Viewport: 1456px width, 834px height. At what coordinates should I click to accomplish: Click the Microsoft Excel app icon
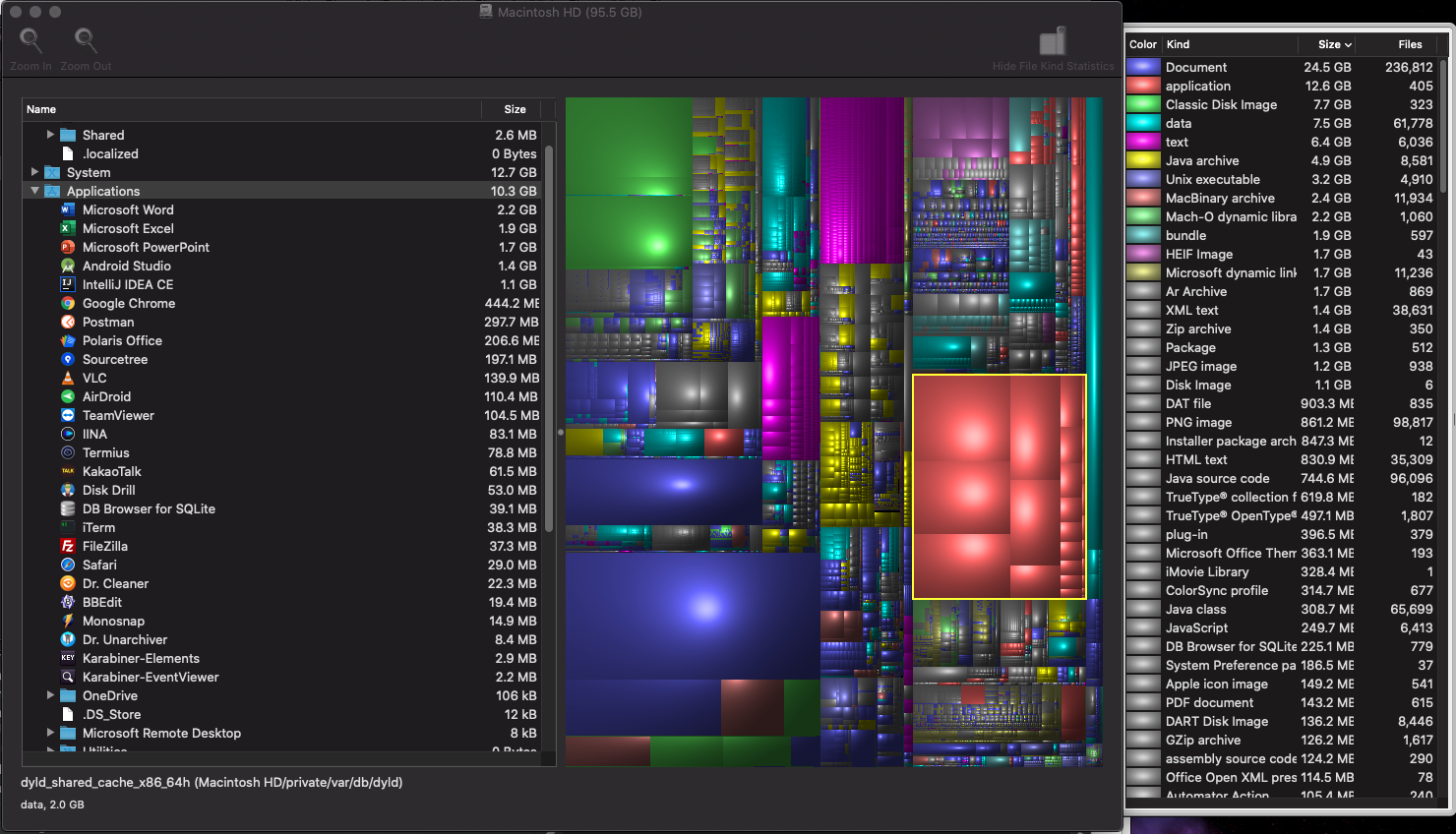pyautogui.click(x=68, y=228)
